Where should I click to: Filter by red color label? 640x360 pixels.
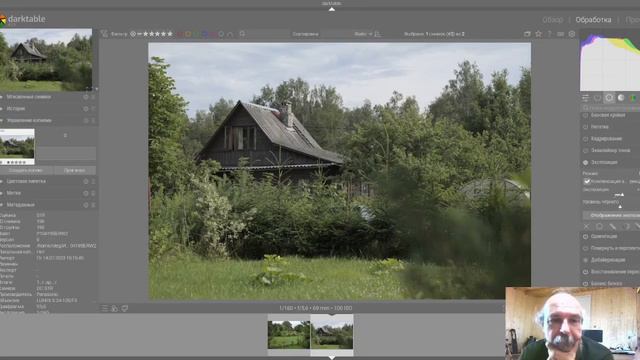[x=180, y=34]
